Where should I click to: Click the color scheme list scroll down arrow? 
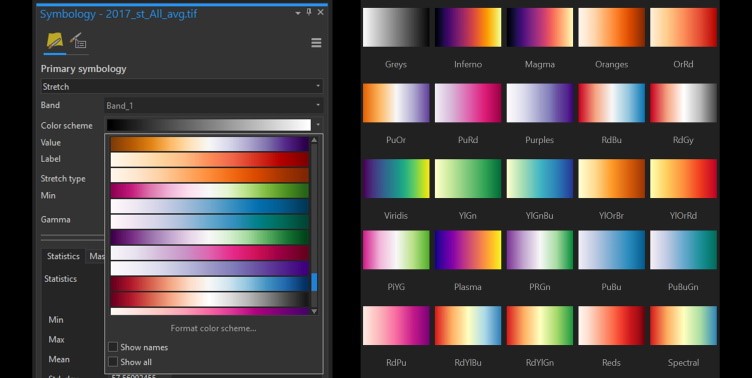tap(314, 311)
